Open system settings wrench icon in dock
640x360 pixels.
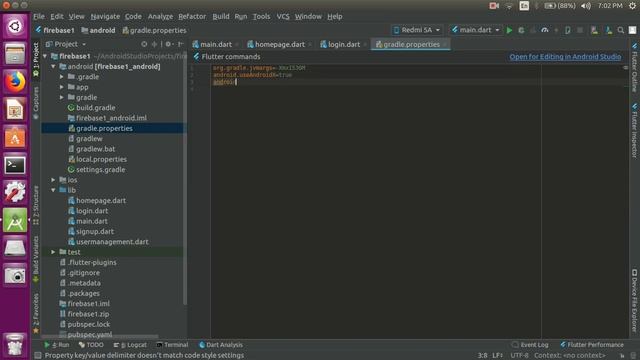click(15, 192)
